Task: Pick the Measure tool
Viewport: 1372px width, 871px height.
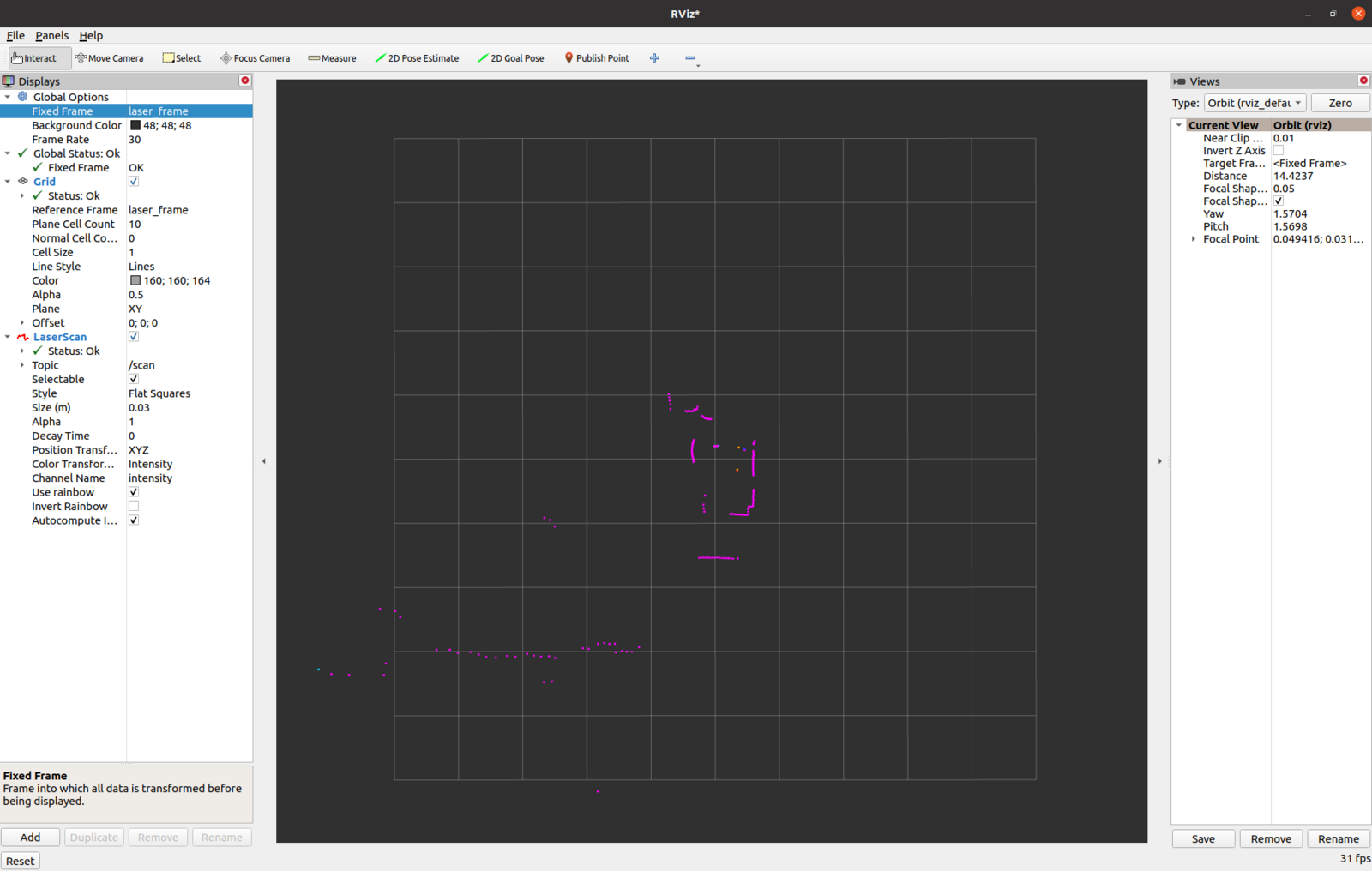Action: pos(332,58)
